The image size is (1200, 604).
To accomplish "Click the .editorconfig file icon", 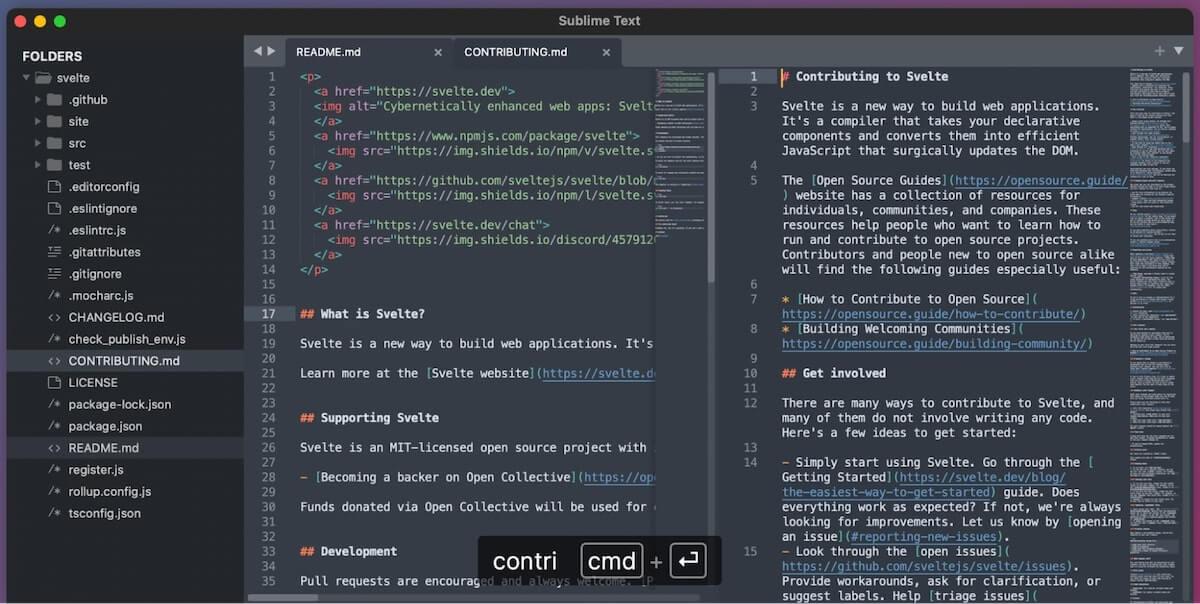I will tap(54, 187).
